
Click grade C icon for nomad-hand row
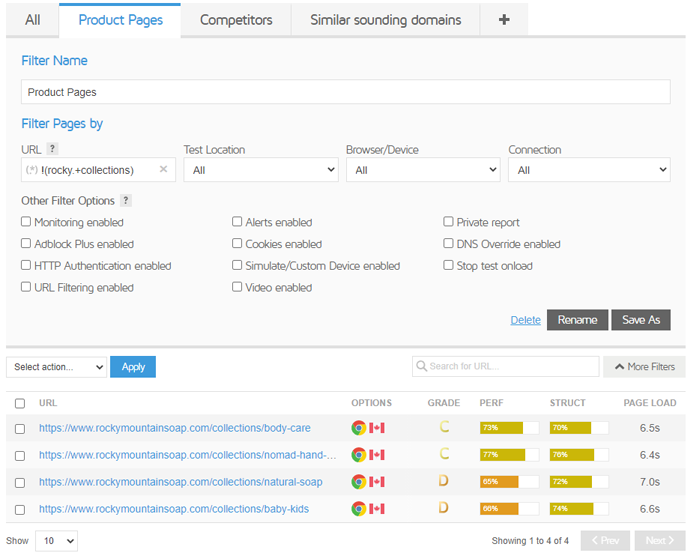coord(444,454)
